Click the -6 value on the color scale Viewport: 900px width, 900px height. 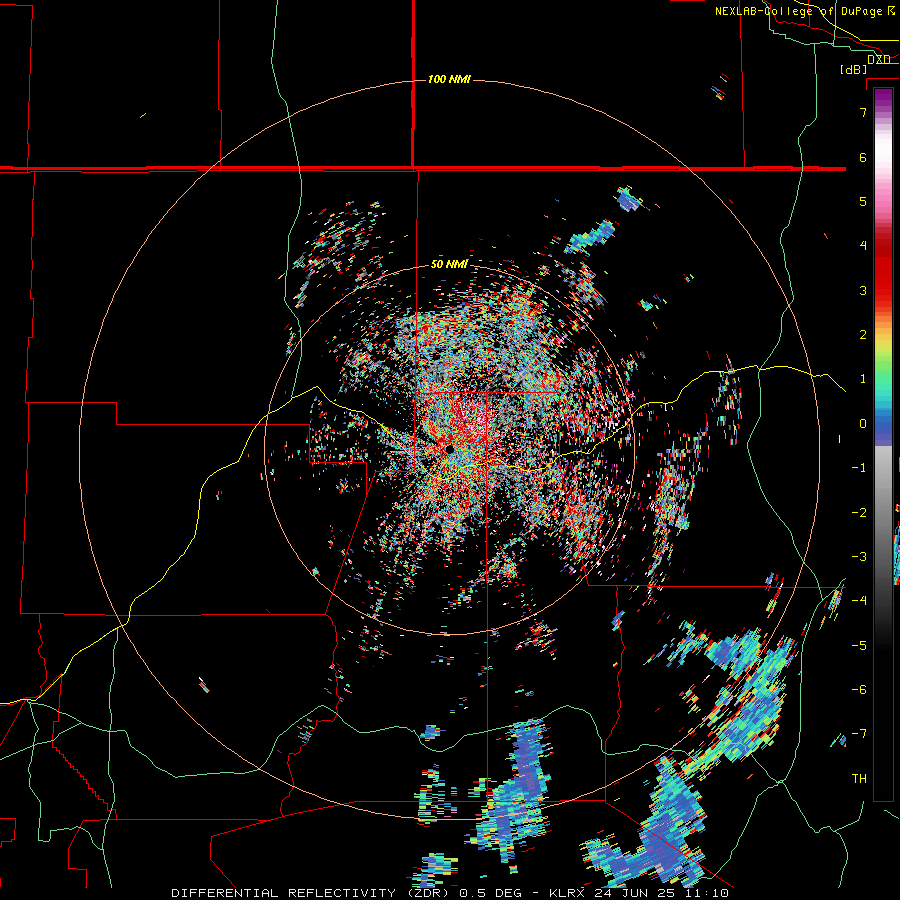[x=859, y=690]
